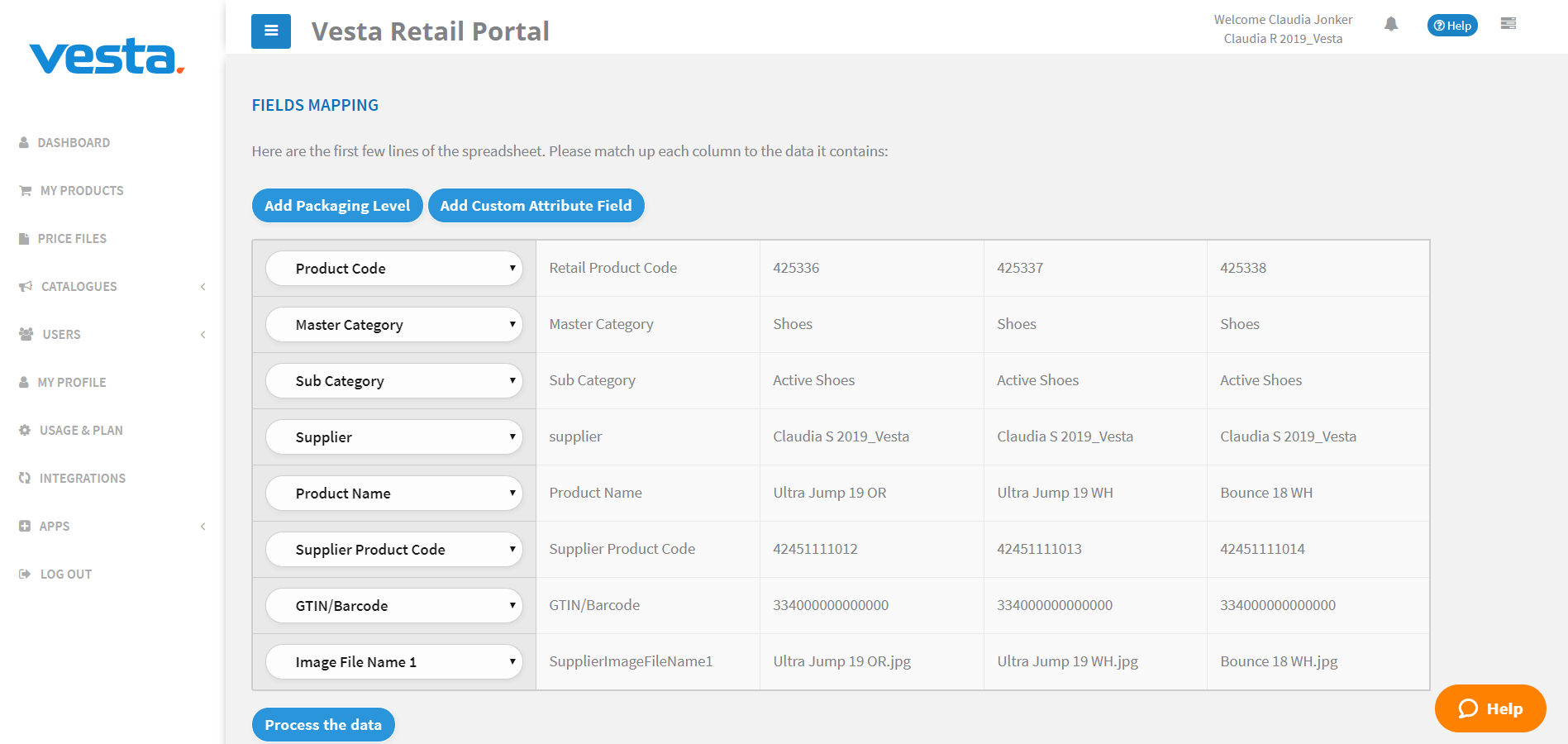Screen dimensions: 1568x744
Task: Go to Dashboard in sidebar
Action: coord(74,142)
